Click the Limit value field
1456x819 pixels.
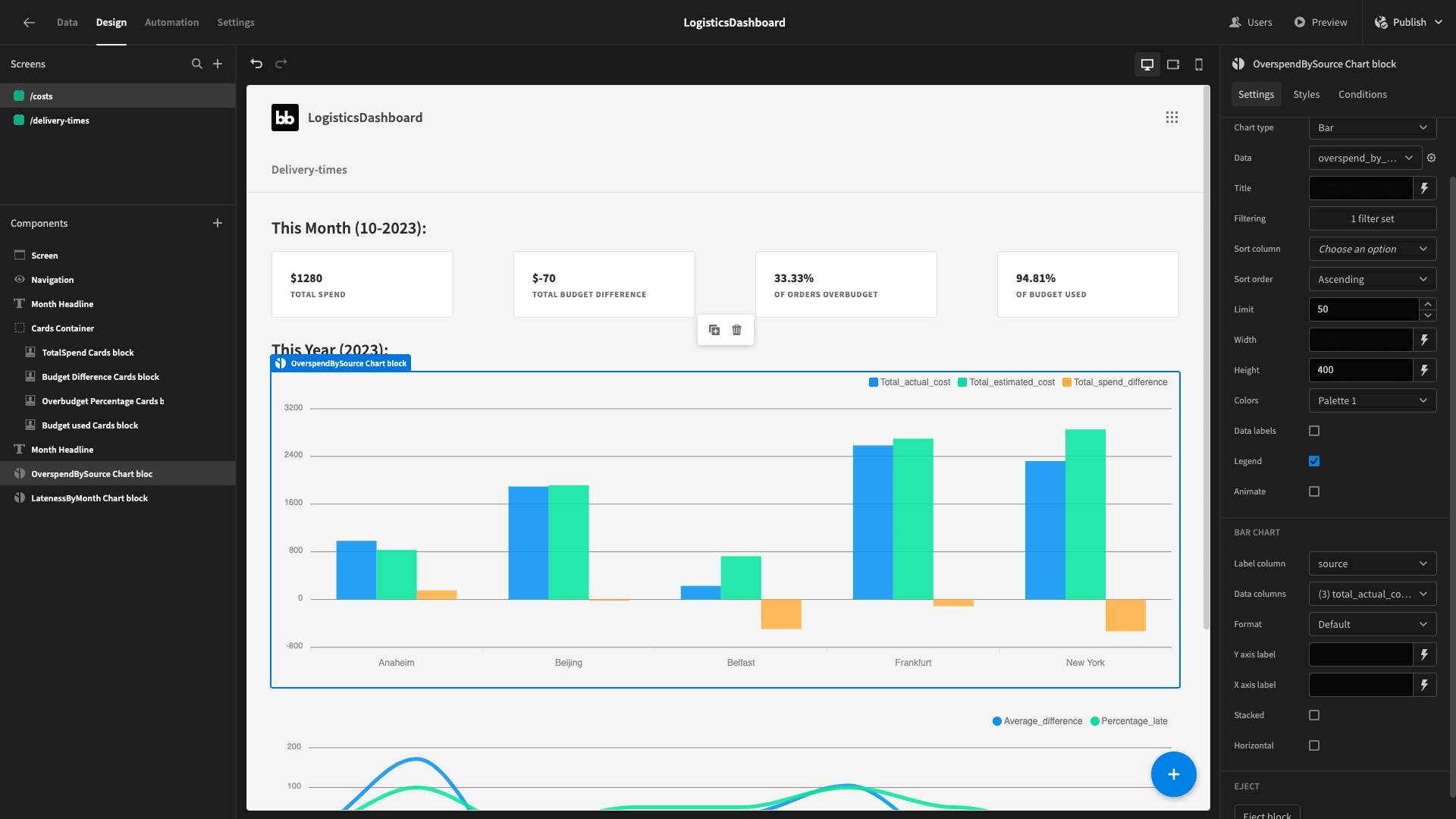(x=1363, y=309)
